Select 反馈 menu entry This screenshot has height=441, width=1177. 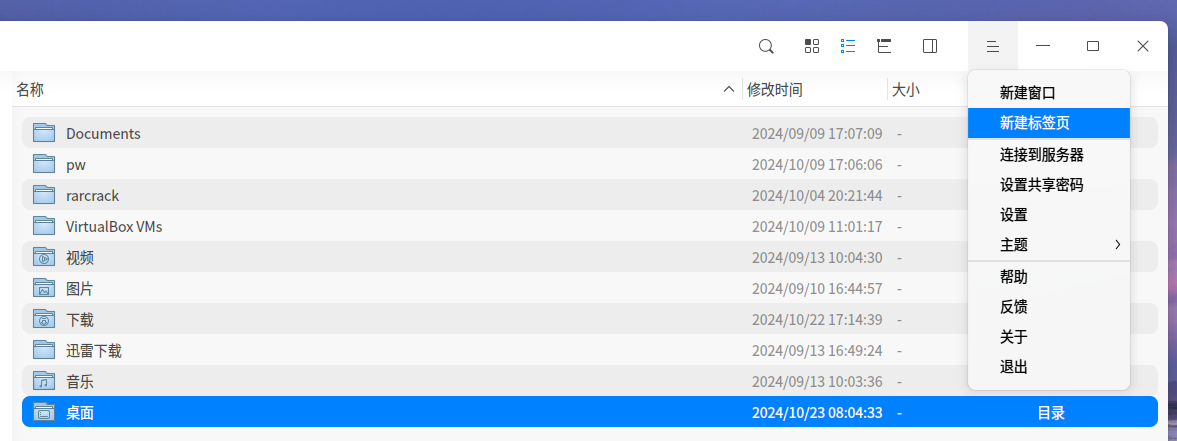click(1049, 308)
